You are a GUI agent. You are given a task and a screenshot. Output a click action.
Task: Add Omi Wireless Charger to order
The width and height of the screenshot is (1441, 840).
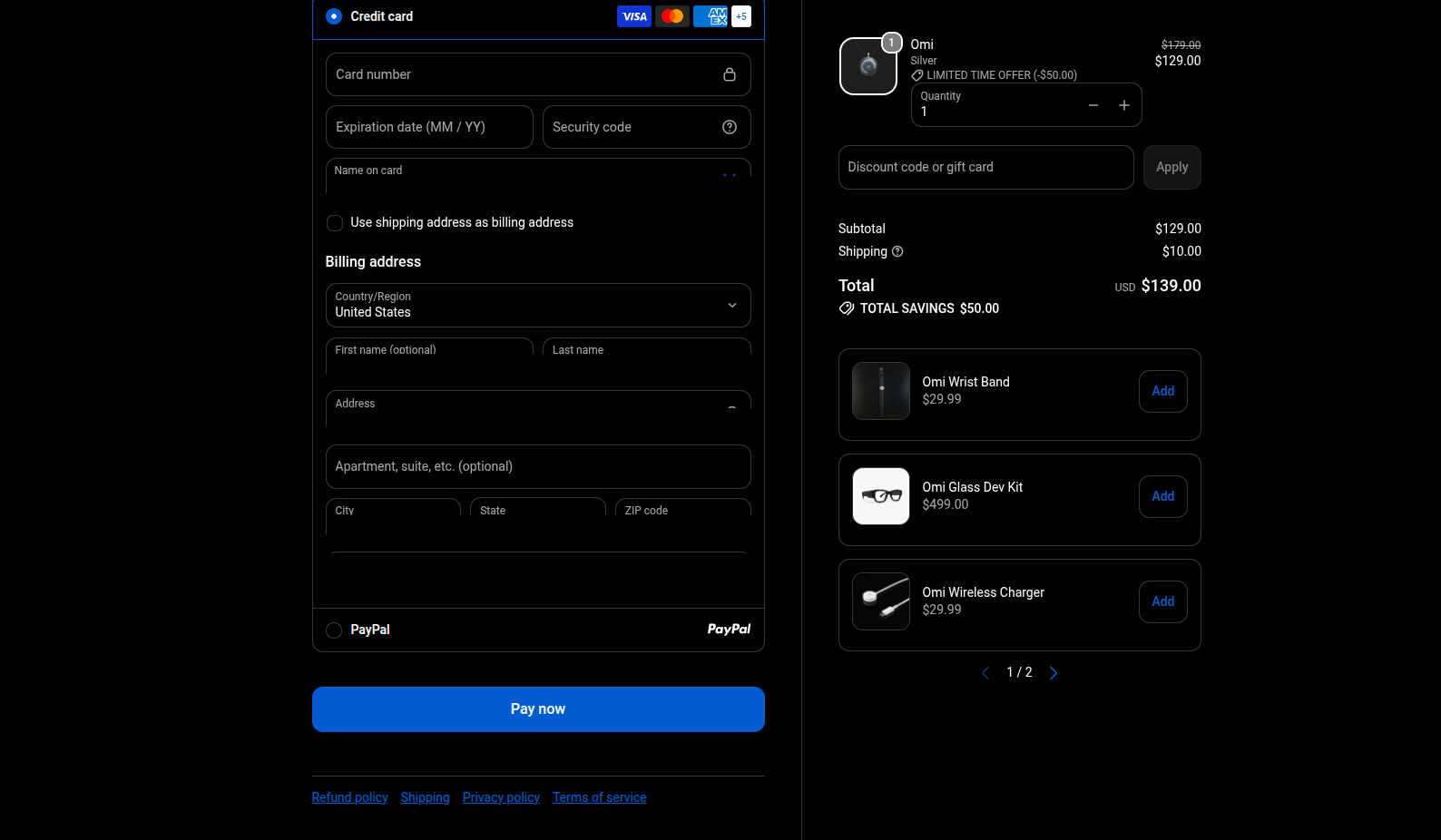coord(1163,601)
